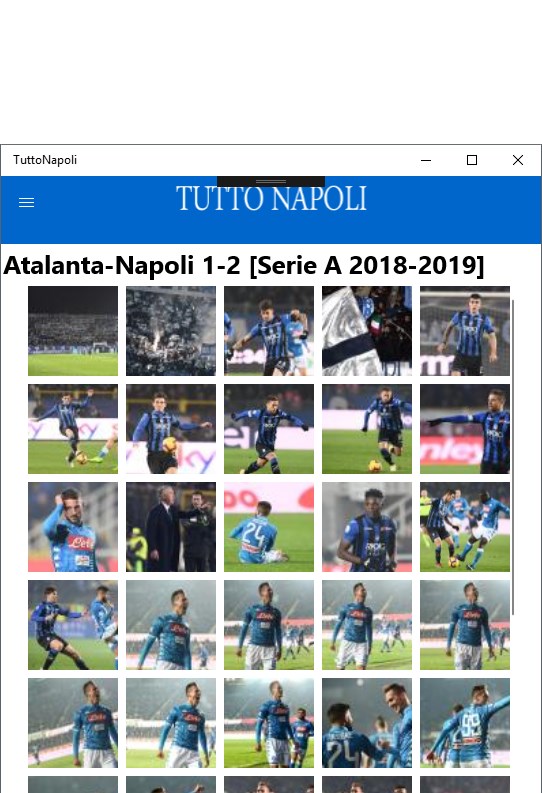Click the gallery vertical scrollbar

pos(513,457)
